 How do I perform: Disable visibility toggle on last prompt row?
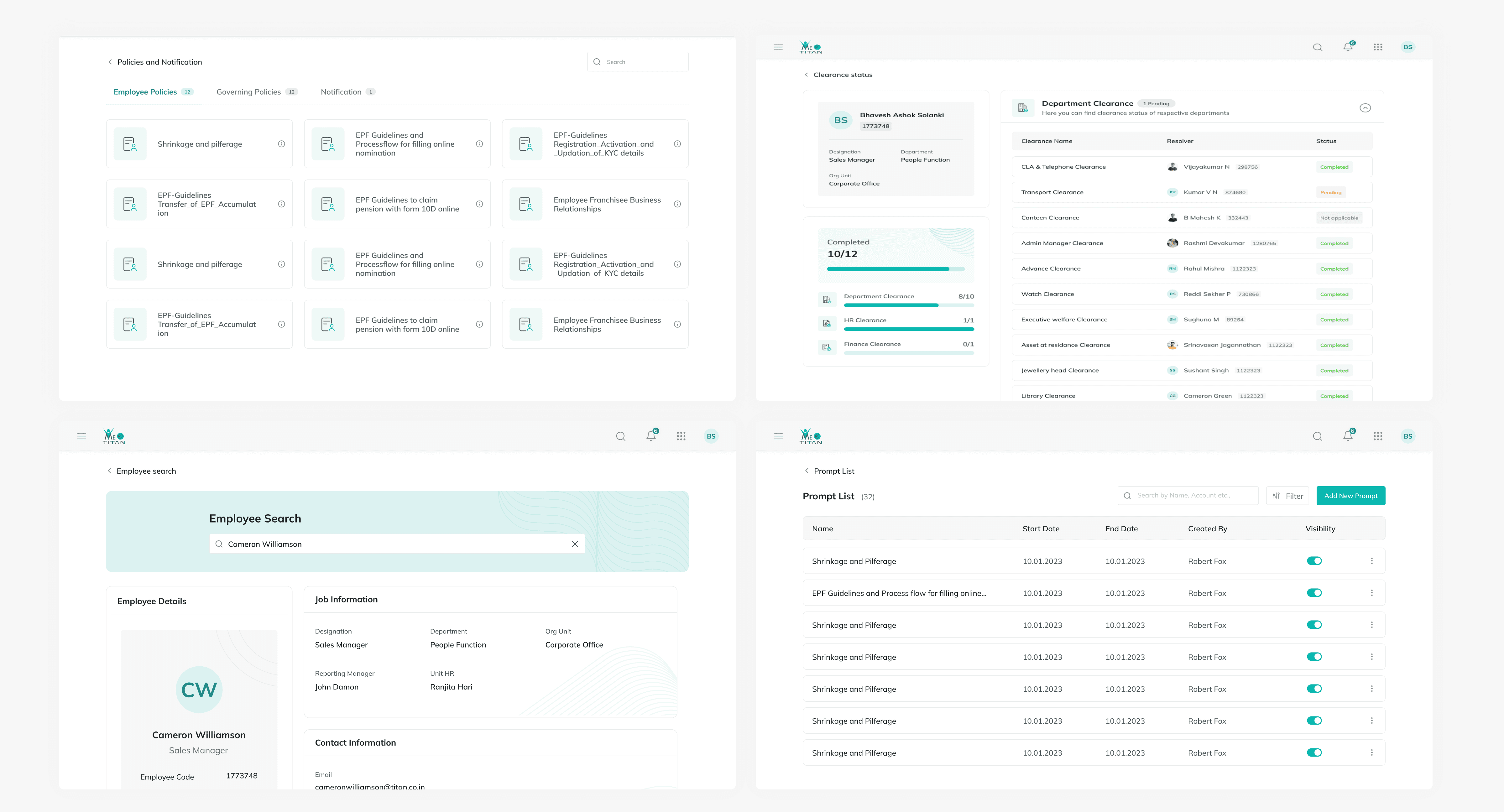(x=1314, y=753)
